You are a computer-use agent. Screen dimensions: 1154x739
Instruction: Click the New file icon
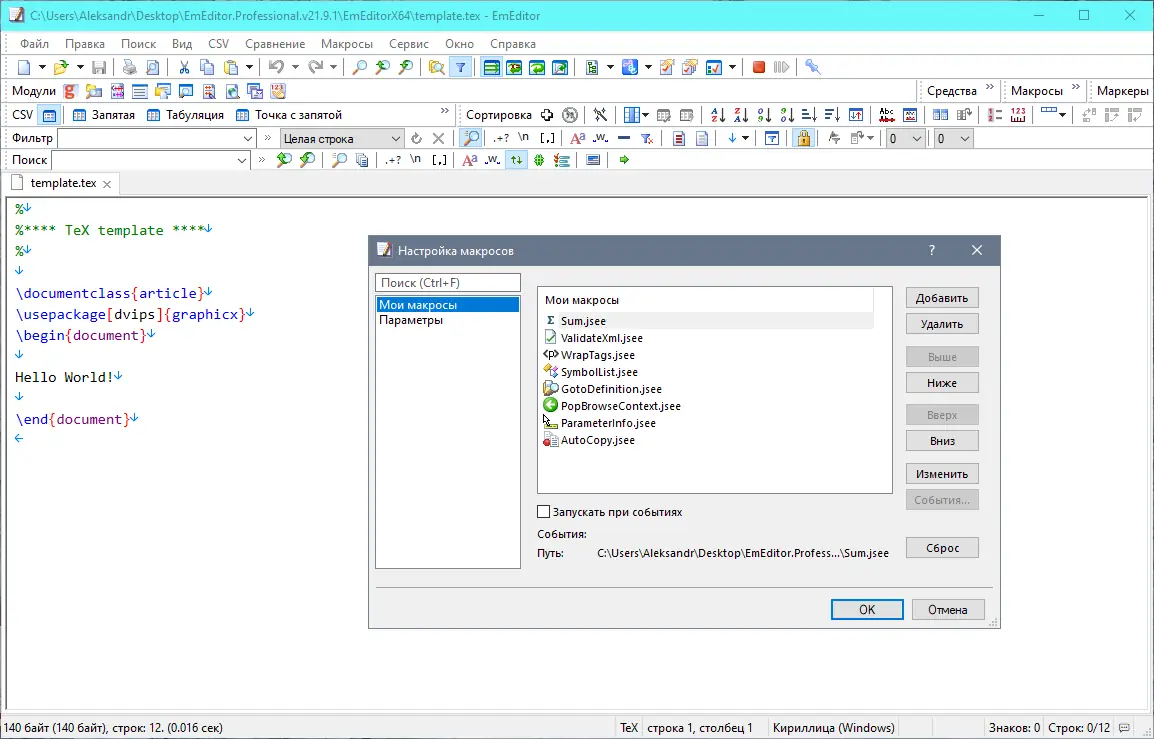coord(24,68)
